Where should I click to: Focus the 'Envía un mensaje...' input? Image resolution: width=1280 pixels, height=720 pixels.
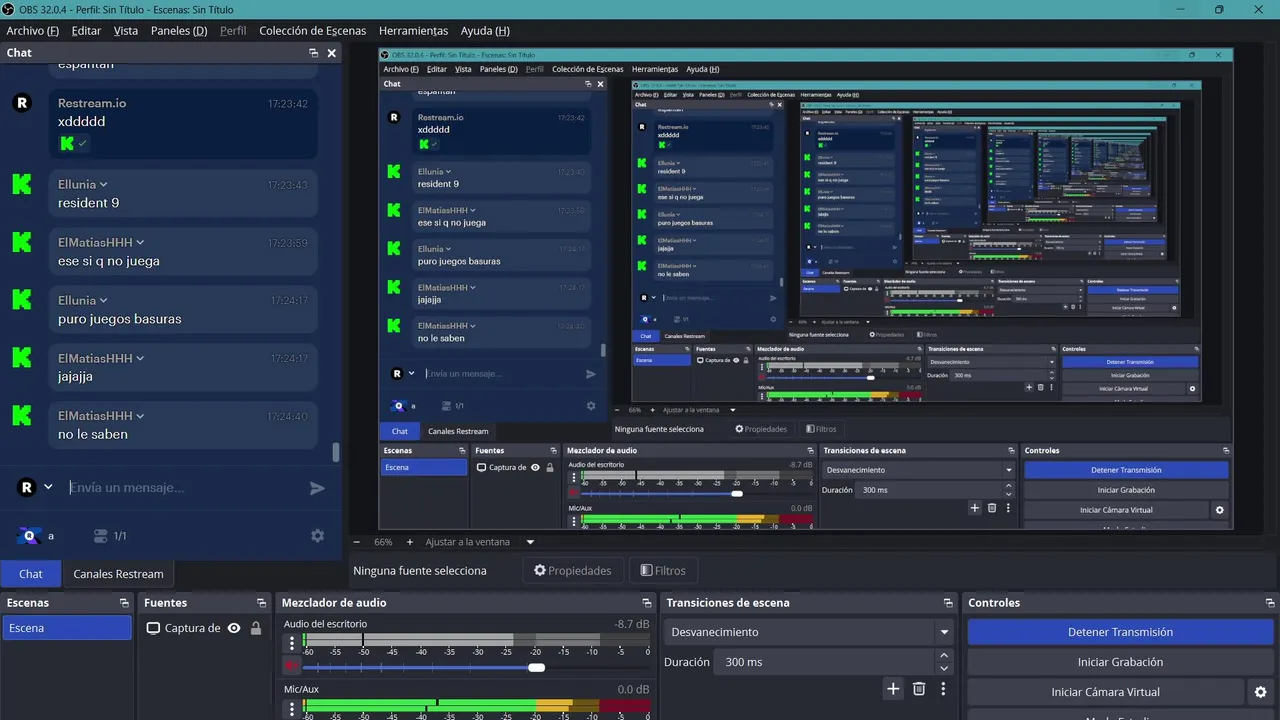(183, 488)
